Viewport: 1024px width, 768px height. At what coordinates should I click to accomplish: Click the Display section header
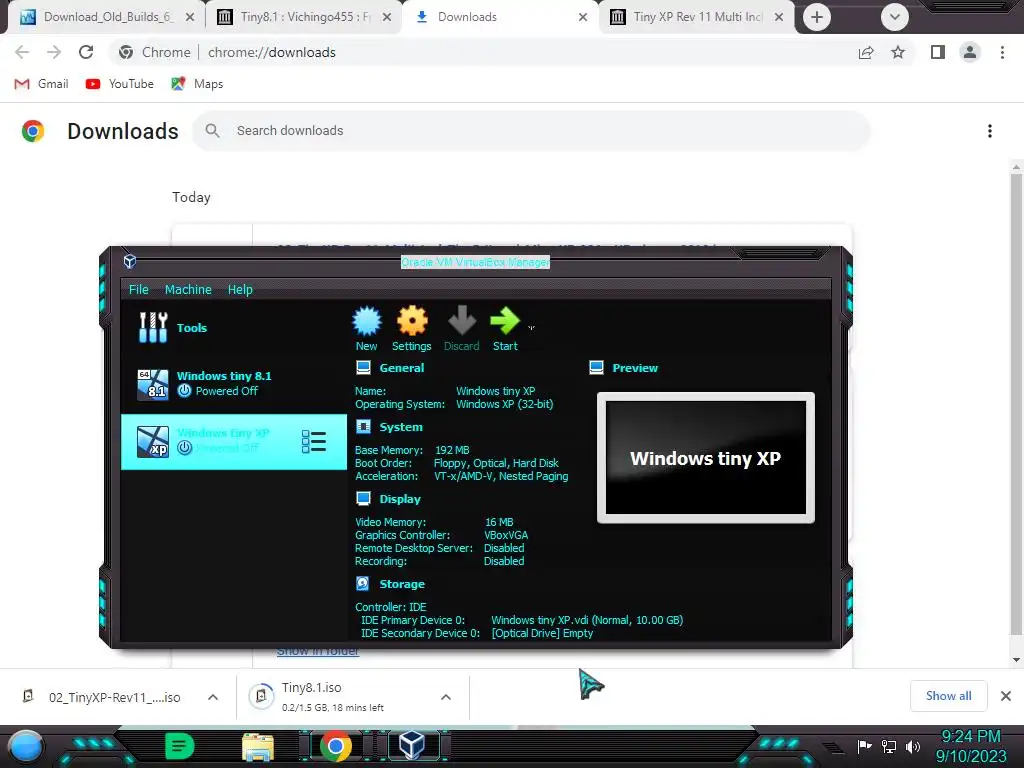tap(400, 499)
